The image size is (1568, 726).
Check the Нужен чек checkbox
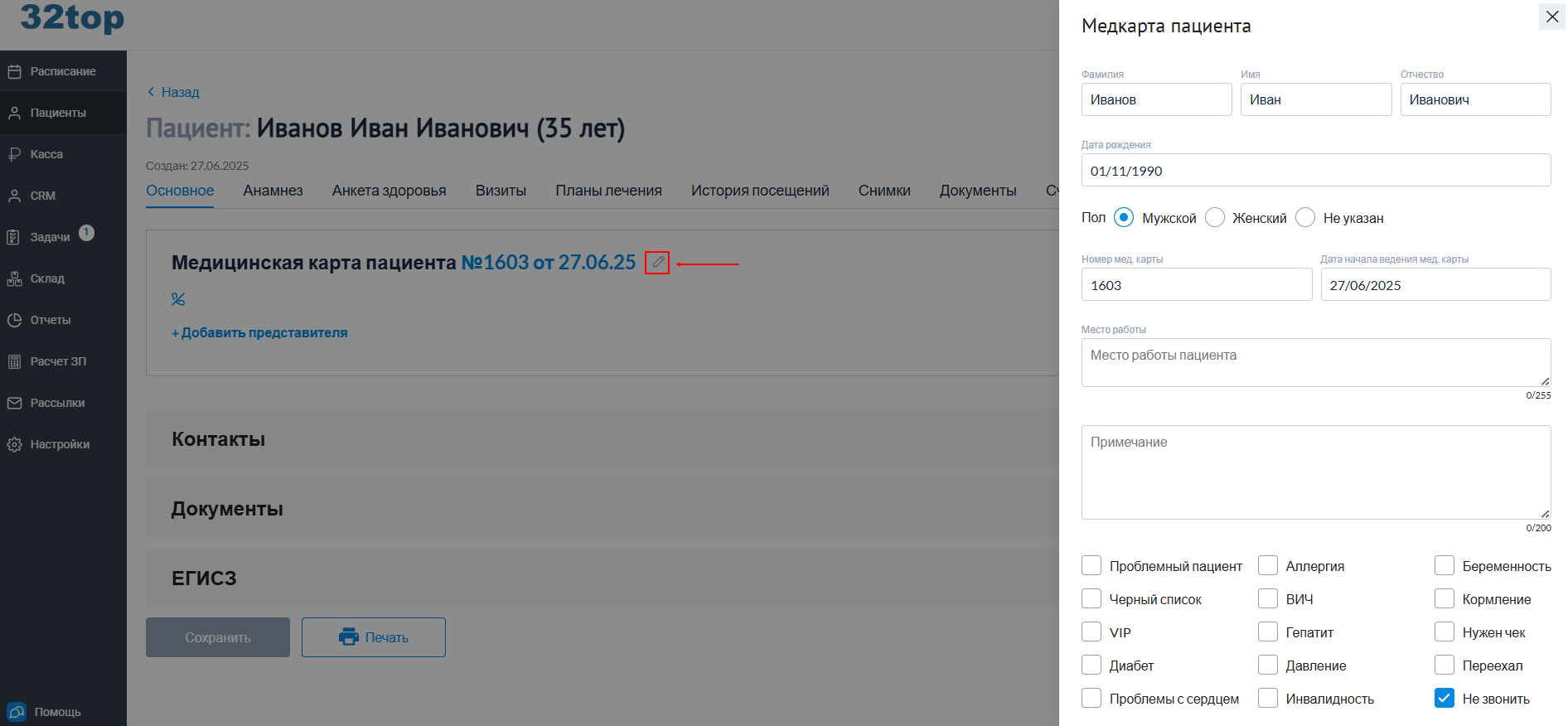(1445, 632)
